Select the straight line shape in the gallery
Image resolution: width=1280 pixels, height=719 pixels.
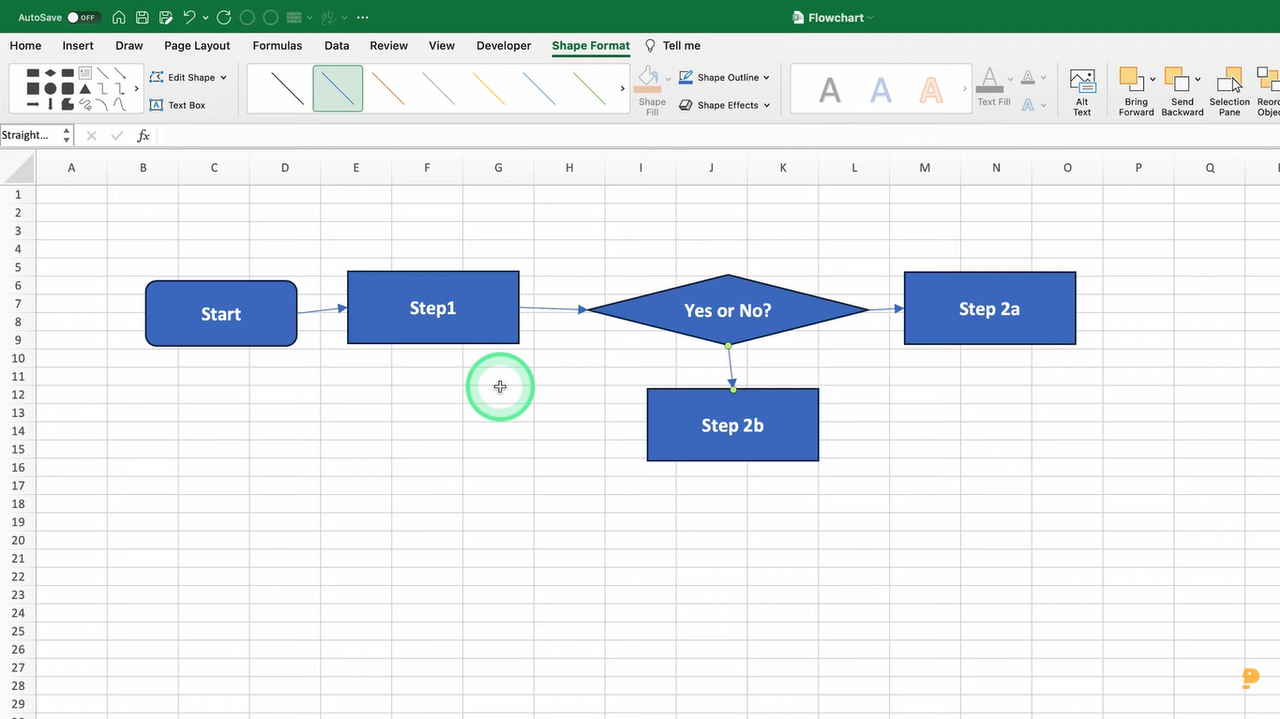(x=102, y=73)
